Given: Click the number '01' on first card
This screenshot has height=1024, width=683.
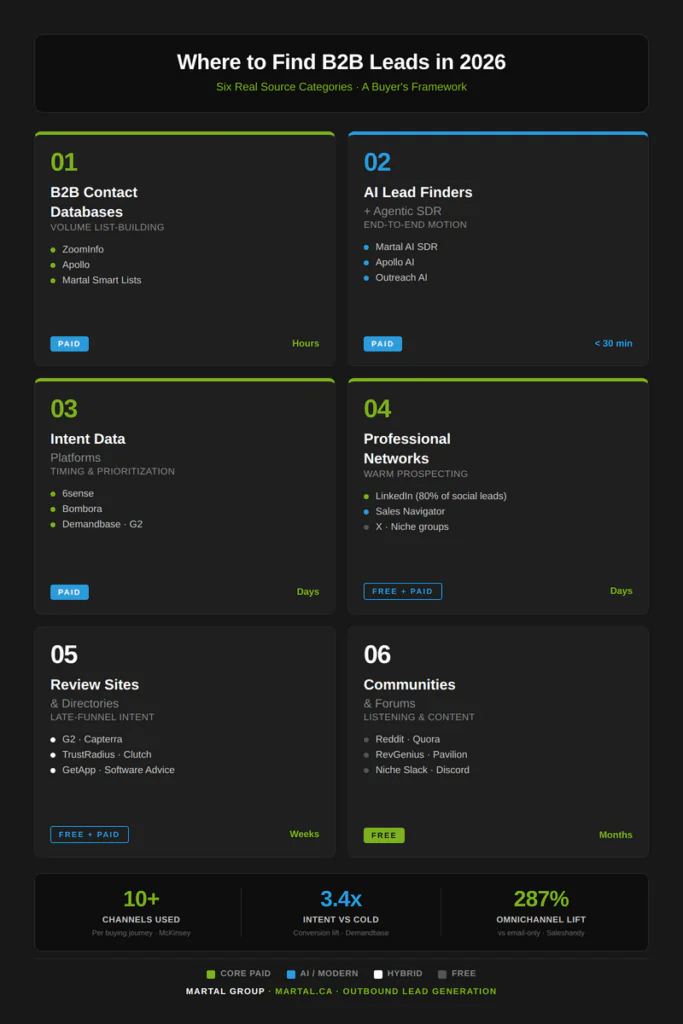Looking at the screenshot, I should point(64,162).
